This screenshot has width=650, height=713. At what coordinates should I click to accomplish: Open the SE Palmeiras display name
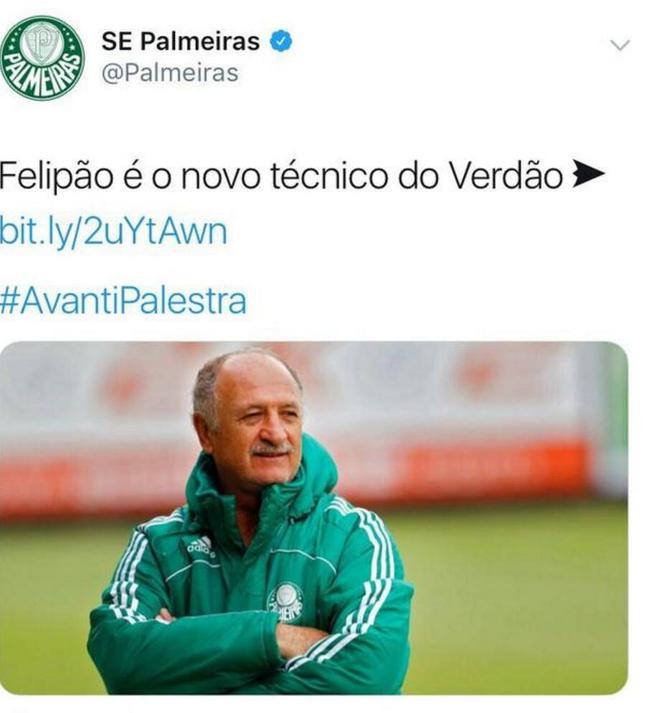point(181,41)
